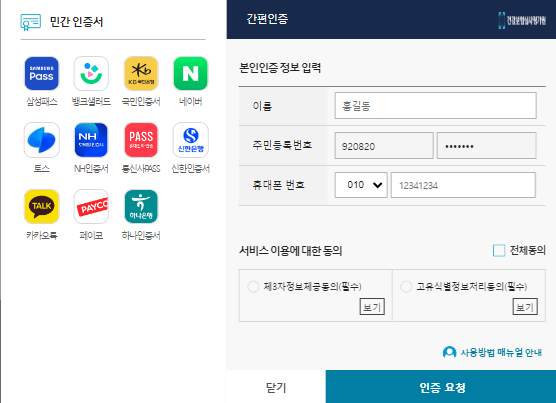This screenshot has height=403, width=556.
Task: Click the 네이버 label text
Action: (190, 102)
